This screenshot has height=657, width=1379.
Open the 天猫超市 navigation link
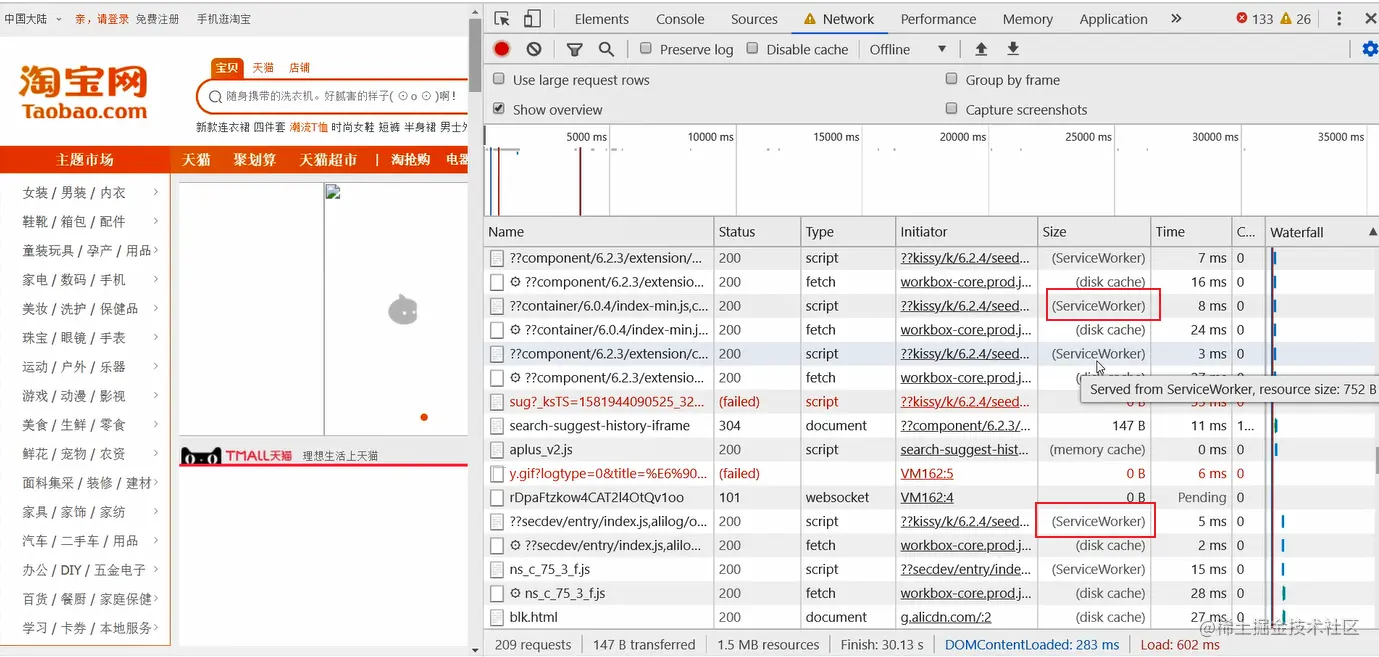(328, 160)
